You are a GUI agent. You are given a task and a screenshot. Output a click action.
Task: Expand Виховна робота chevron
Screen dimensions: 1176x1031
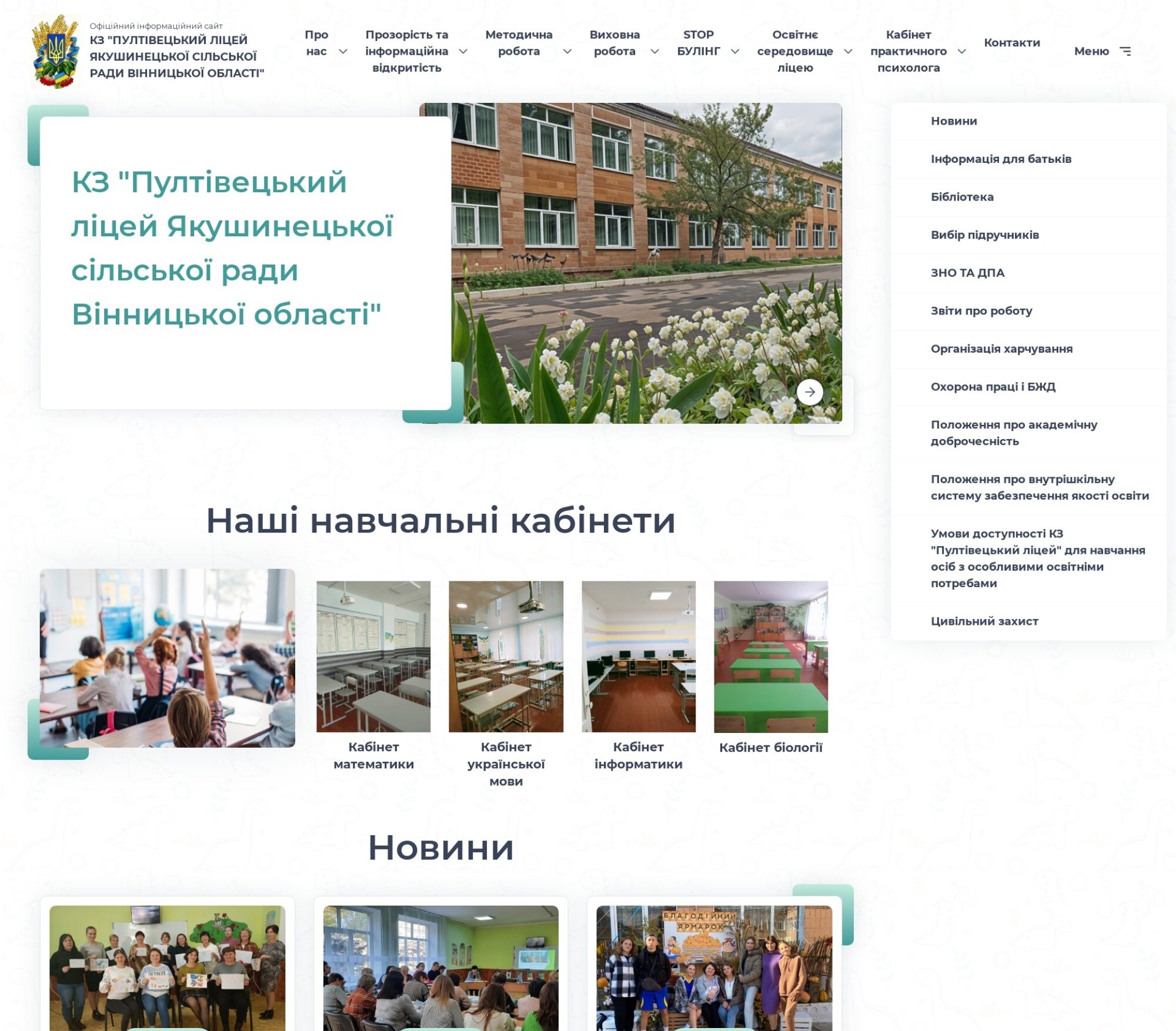click(654, 52)
